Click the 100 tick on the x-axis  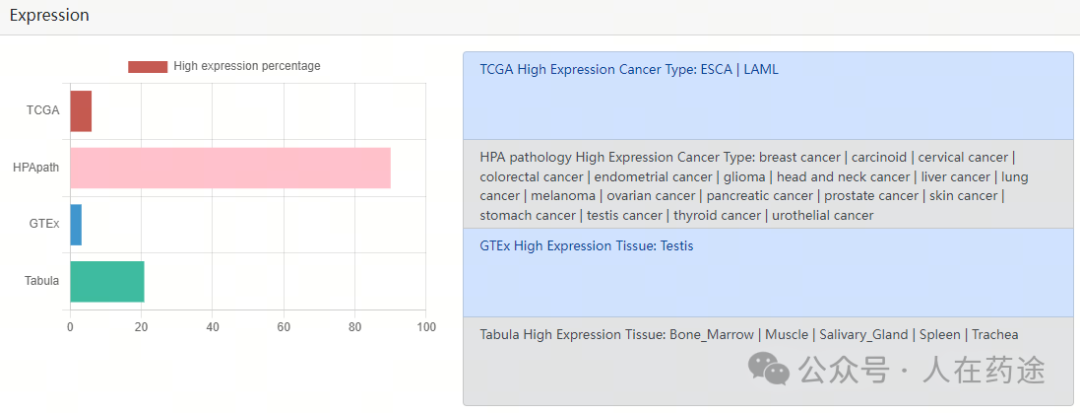pos(426,327)
